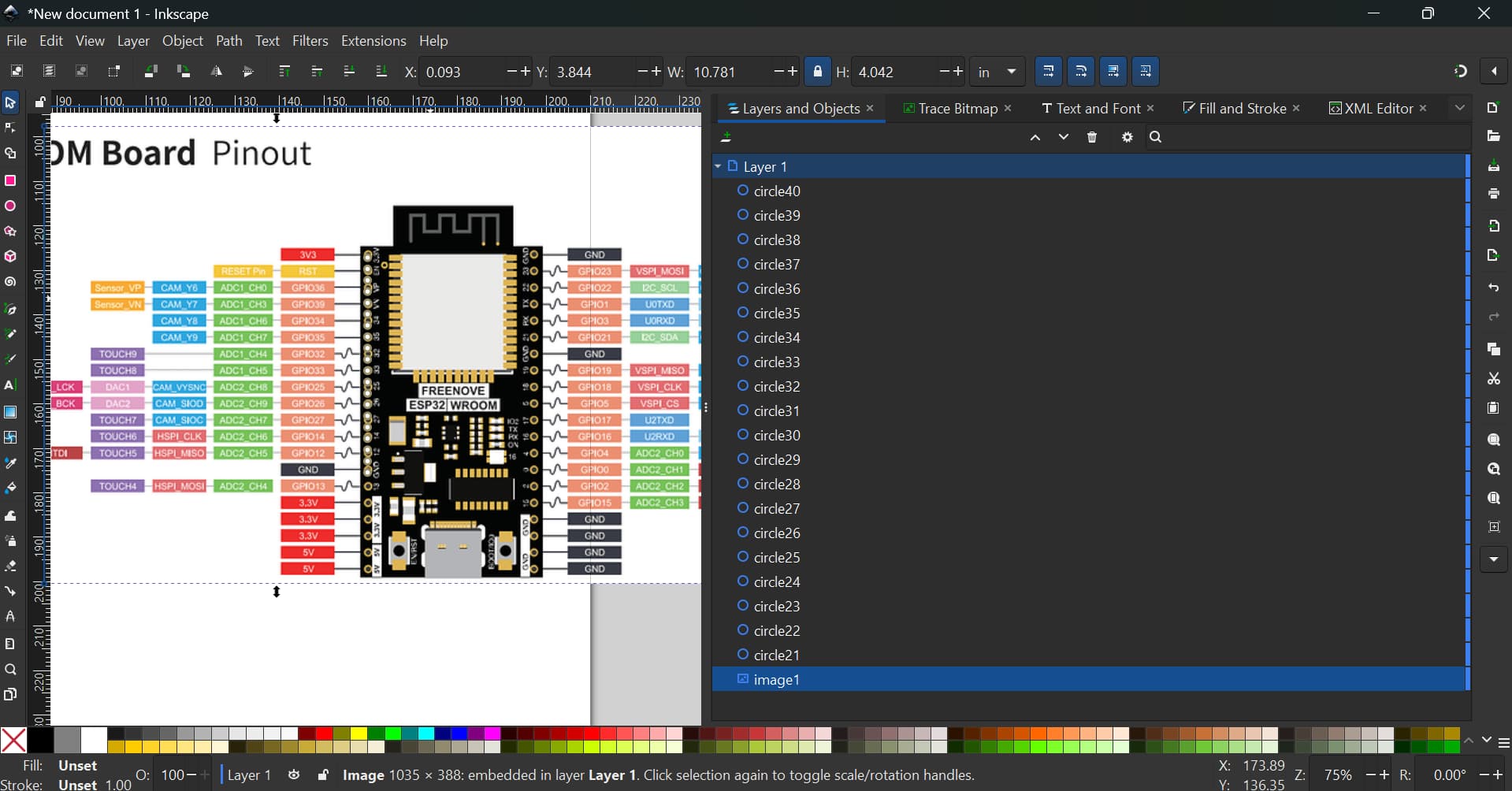Pick the black swatch in palette
Viewport: 1512px width, 791px height.
coord(40,741)
